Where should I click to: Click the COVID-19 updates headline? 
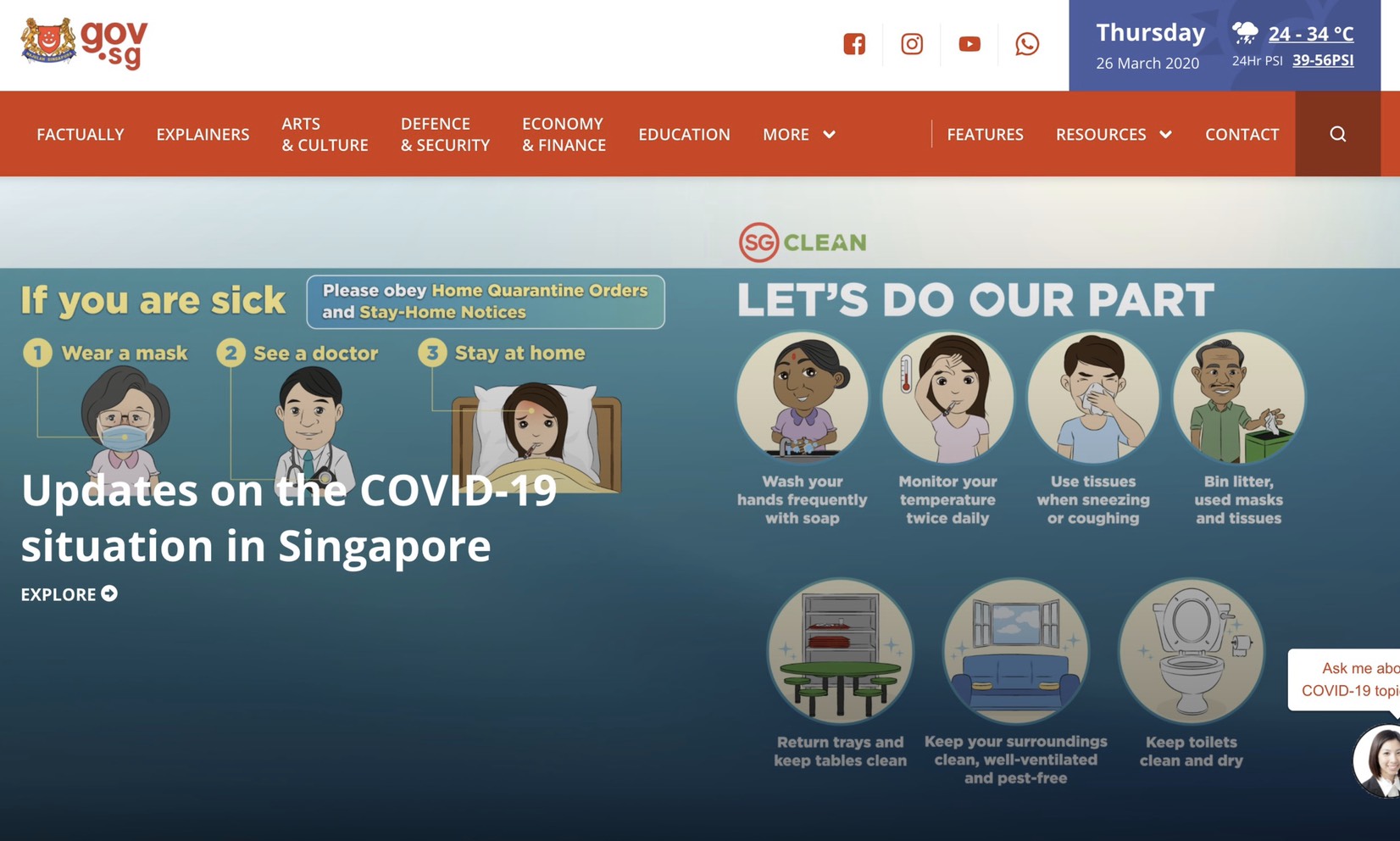(x=288, y=518)
